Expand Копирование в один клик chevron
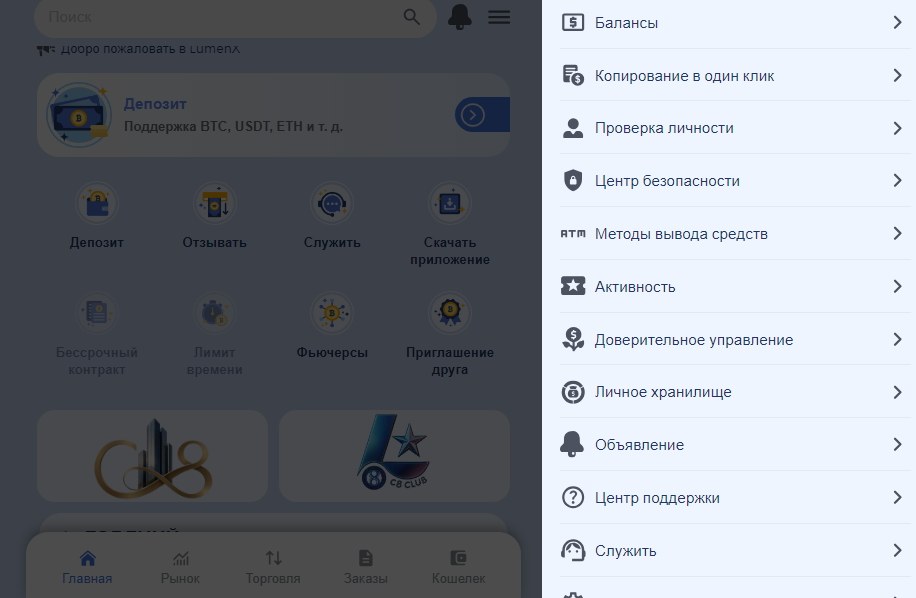The height and width of the screenshot is (598, 916). click(x=898, y=75)
